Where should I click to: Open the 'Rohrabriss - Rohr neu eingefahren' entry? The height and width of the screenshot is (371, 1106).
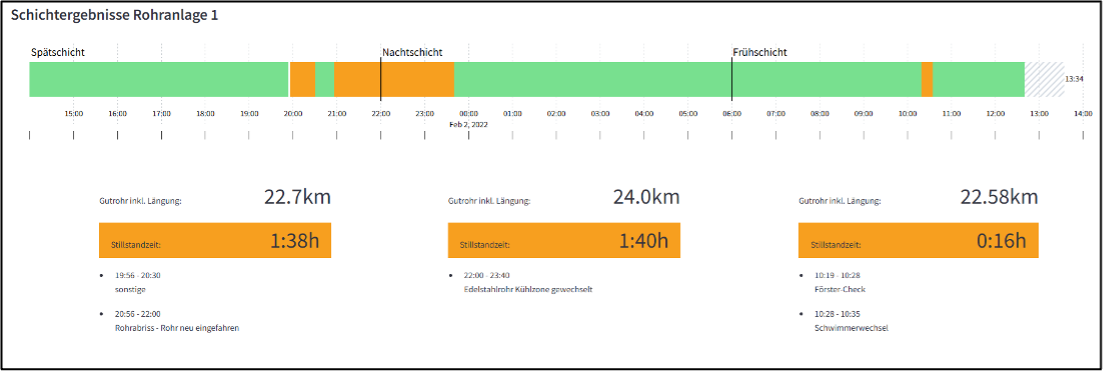177,328
